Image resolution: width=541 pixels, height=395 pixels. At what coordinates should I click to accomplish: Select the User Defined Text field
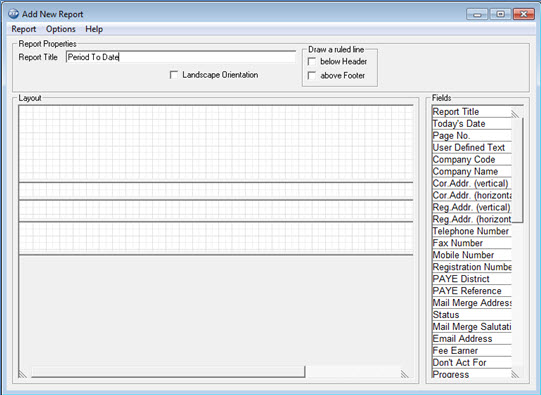472,148
